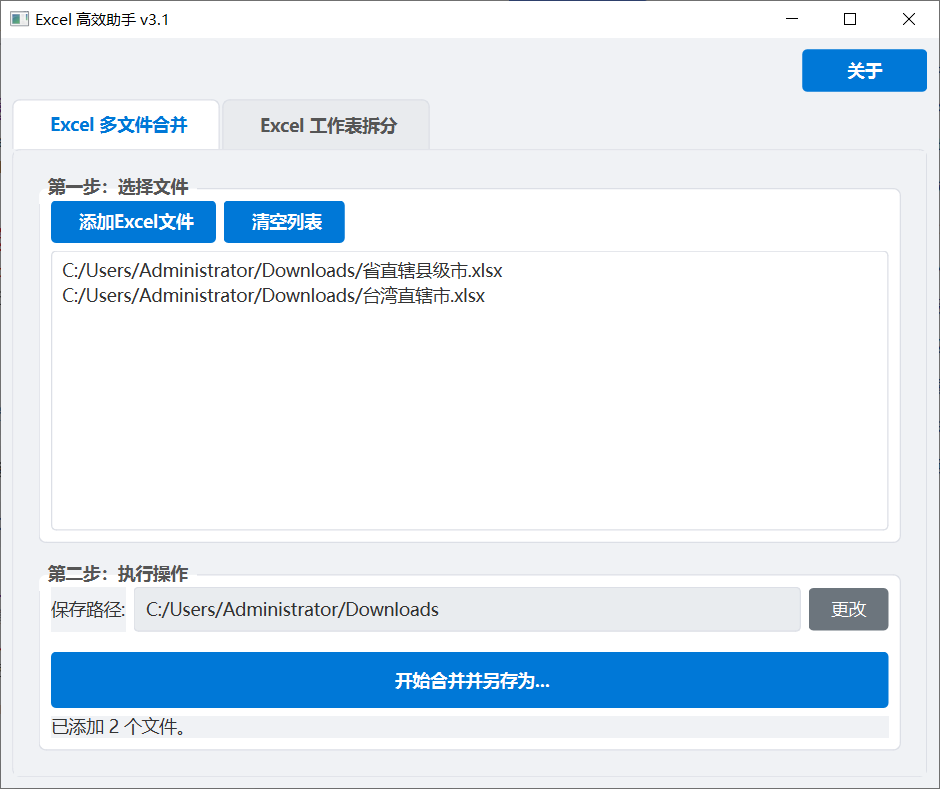Click the 第一步：选择文件 group label
The image size is (940, 789).
tap(118, 186)
